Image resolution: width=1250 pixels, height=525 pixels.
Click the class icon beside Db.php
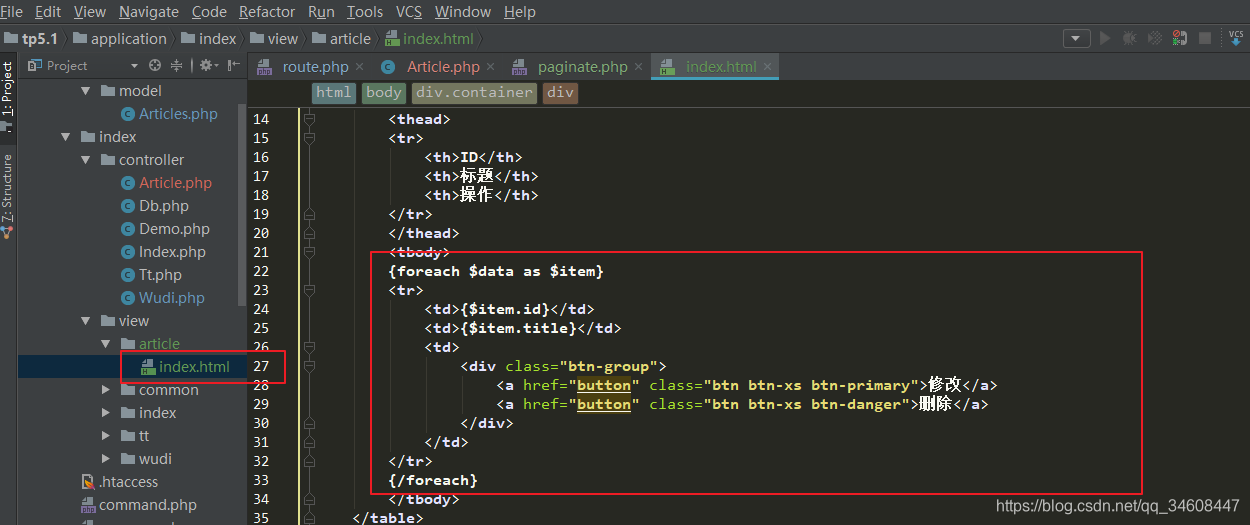coord(128,206)
